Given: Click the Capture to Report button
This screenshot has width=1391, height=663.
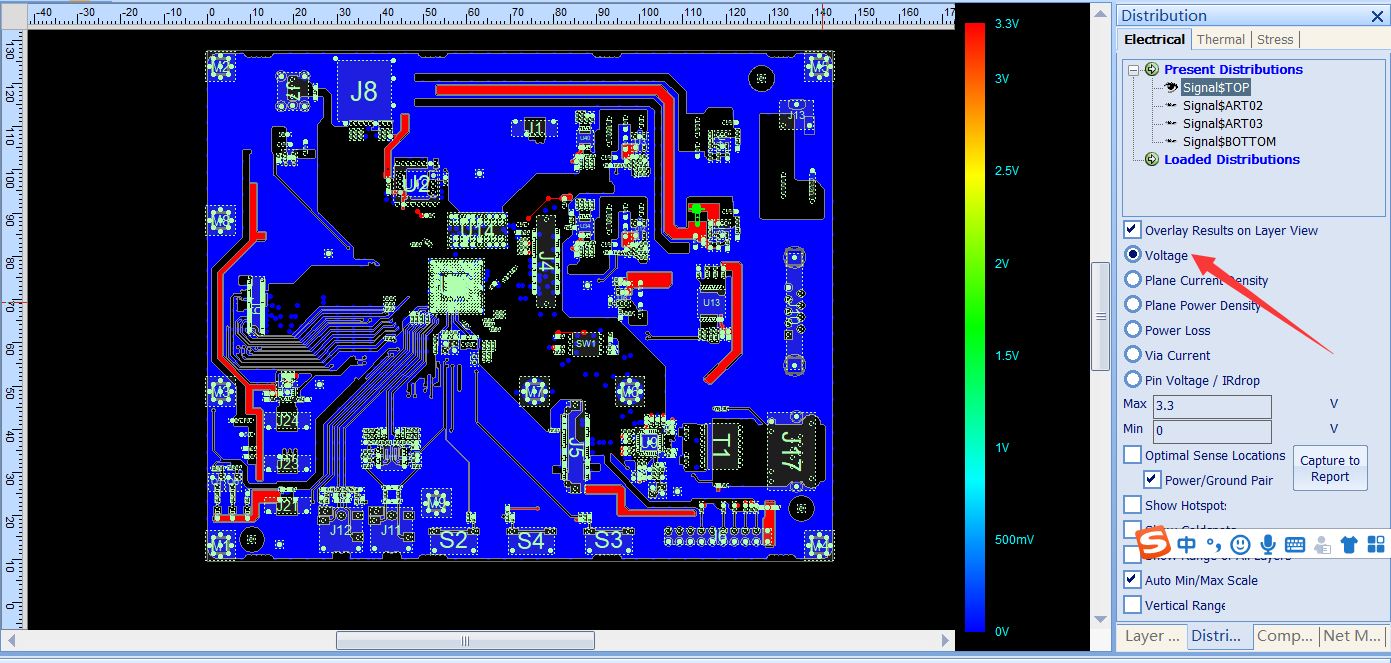Looking at the screenshot, I should tap(1330, 468).
